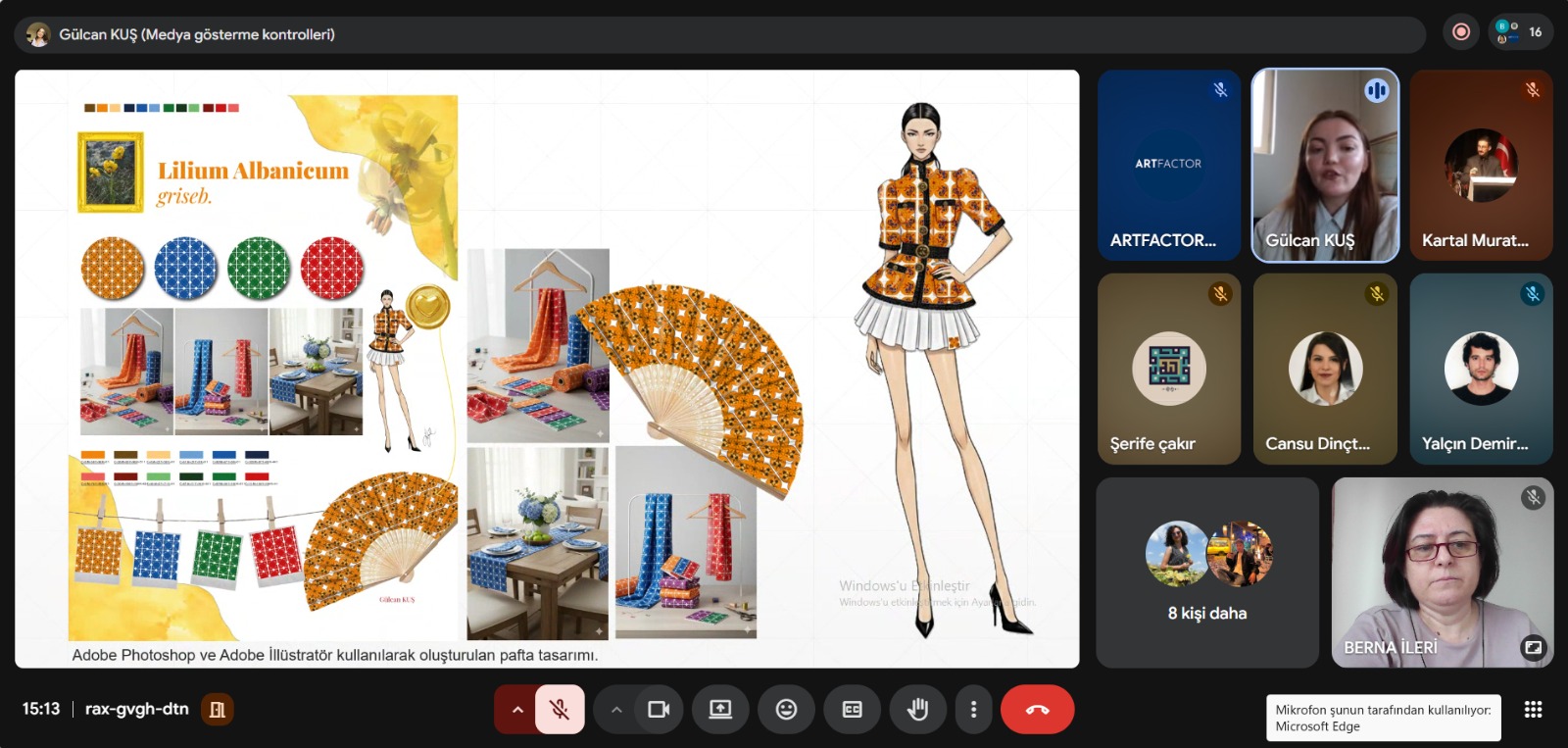Open the three-dot more options menu
This screenshot has width=1568, height=748.
tap(973, 709)
